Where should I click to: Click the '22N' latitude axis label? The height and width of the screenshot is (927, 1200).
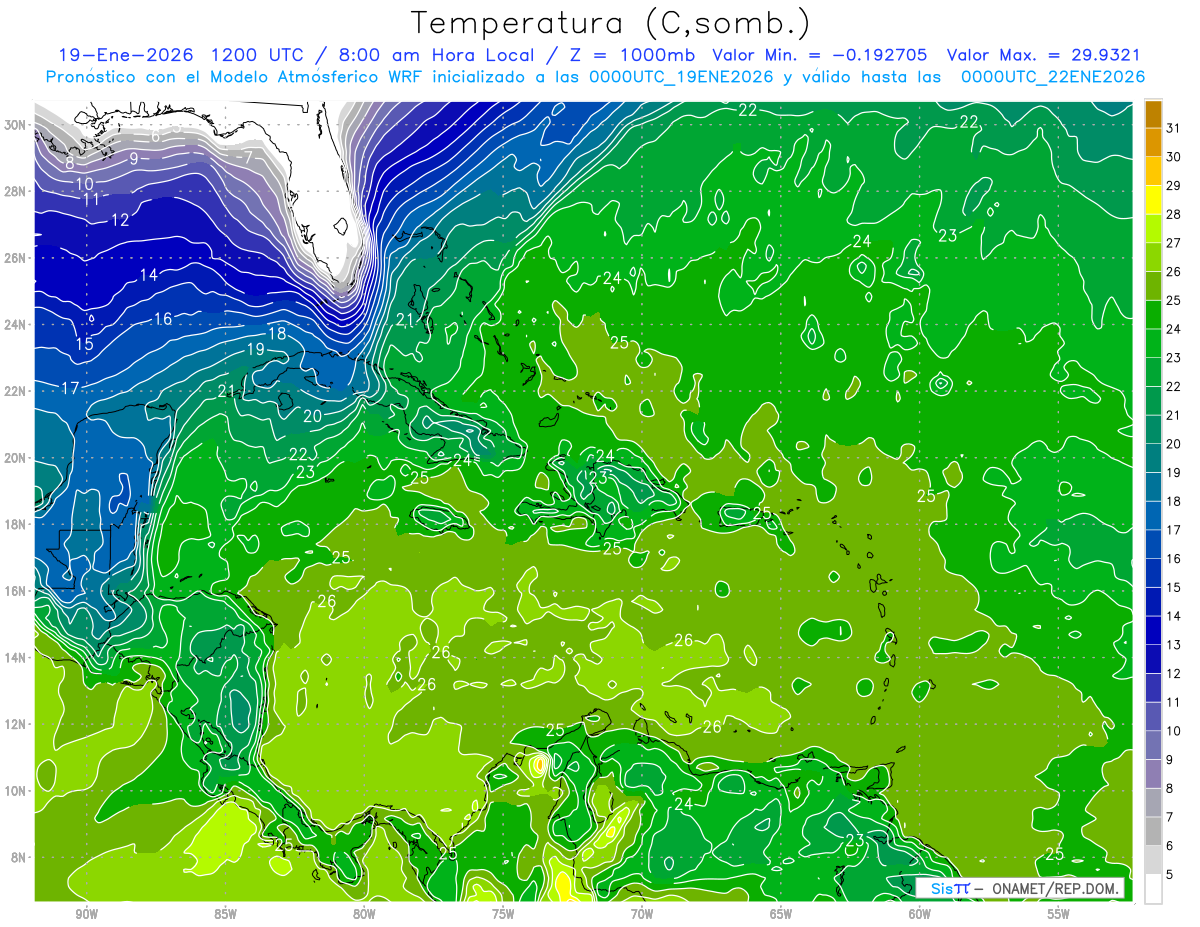click(x=16, y=391)
